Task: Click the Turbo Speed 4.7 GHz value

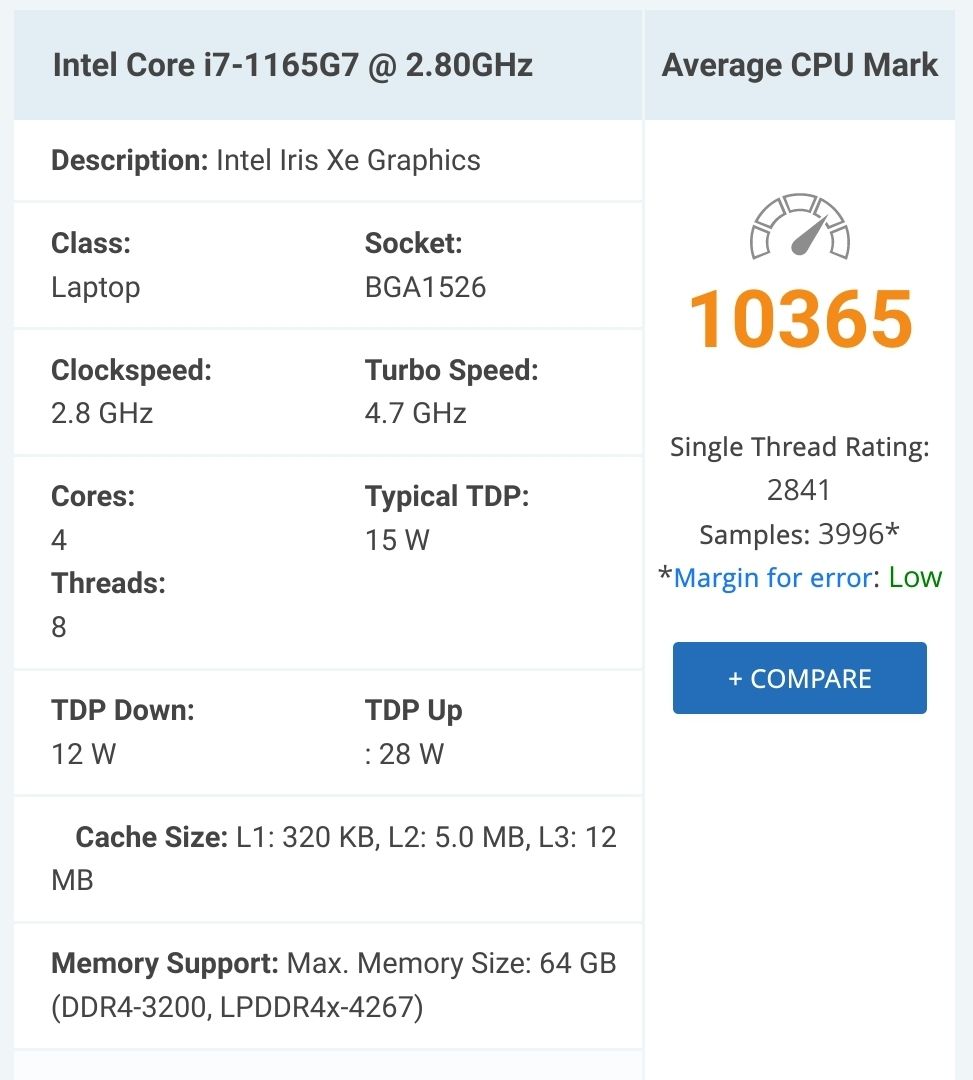Action: [416, 414]
